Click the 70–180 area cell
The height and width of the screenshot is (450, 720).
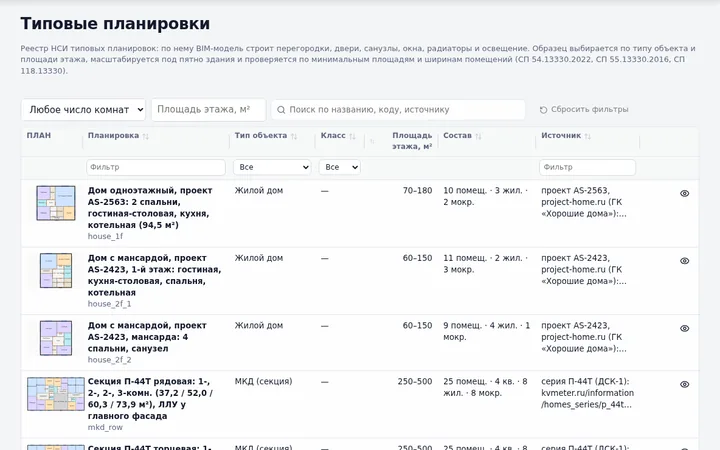(x=417, y=191)
